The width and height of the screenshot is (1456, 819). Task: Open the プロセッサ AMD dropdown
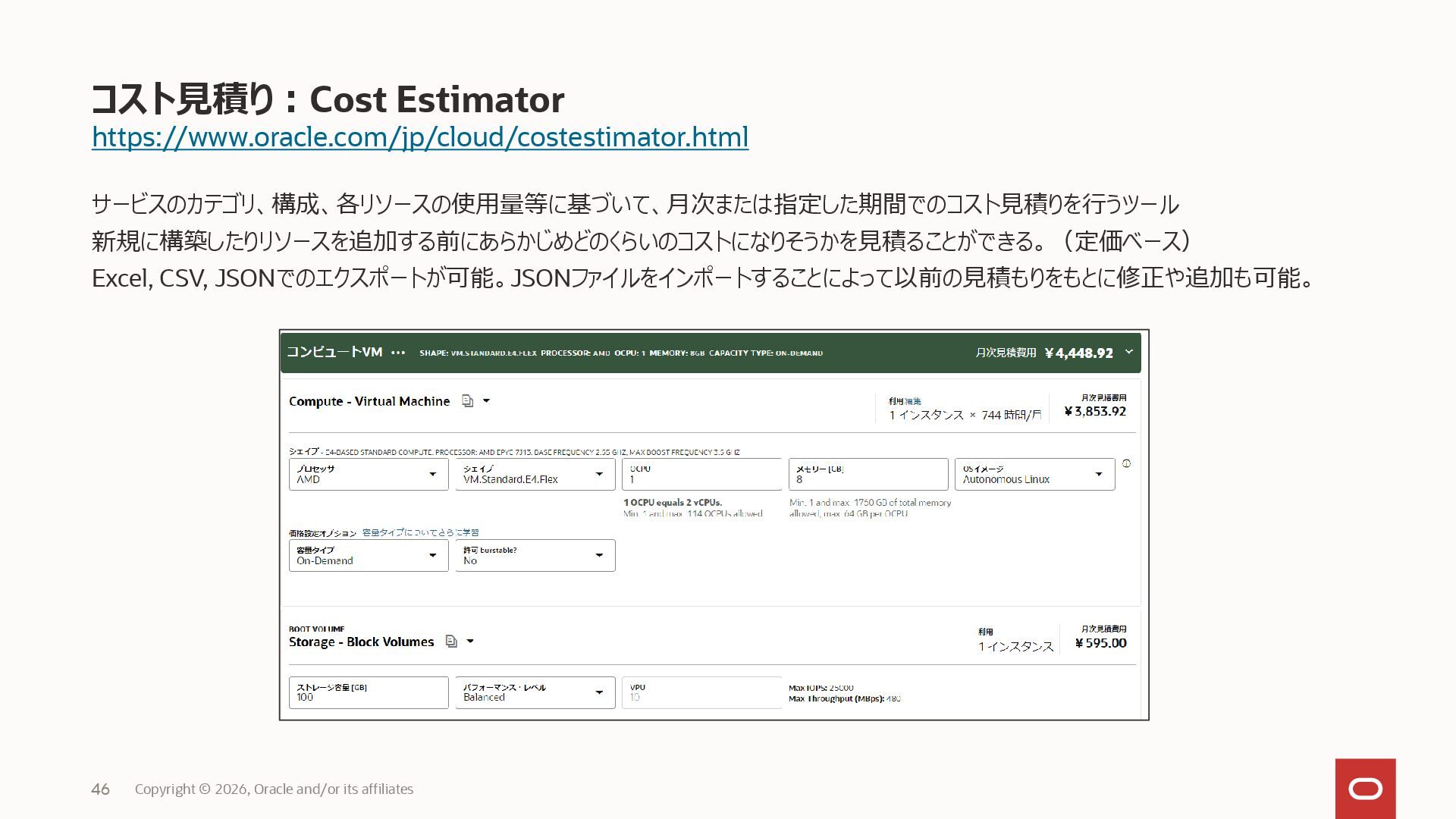tap(369, 475)
